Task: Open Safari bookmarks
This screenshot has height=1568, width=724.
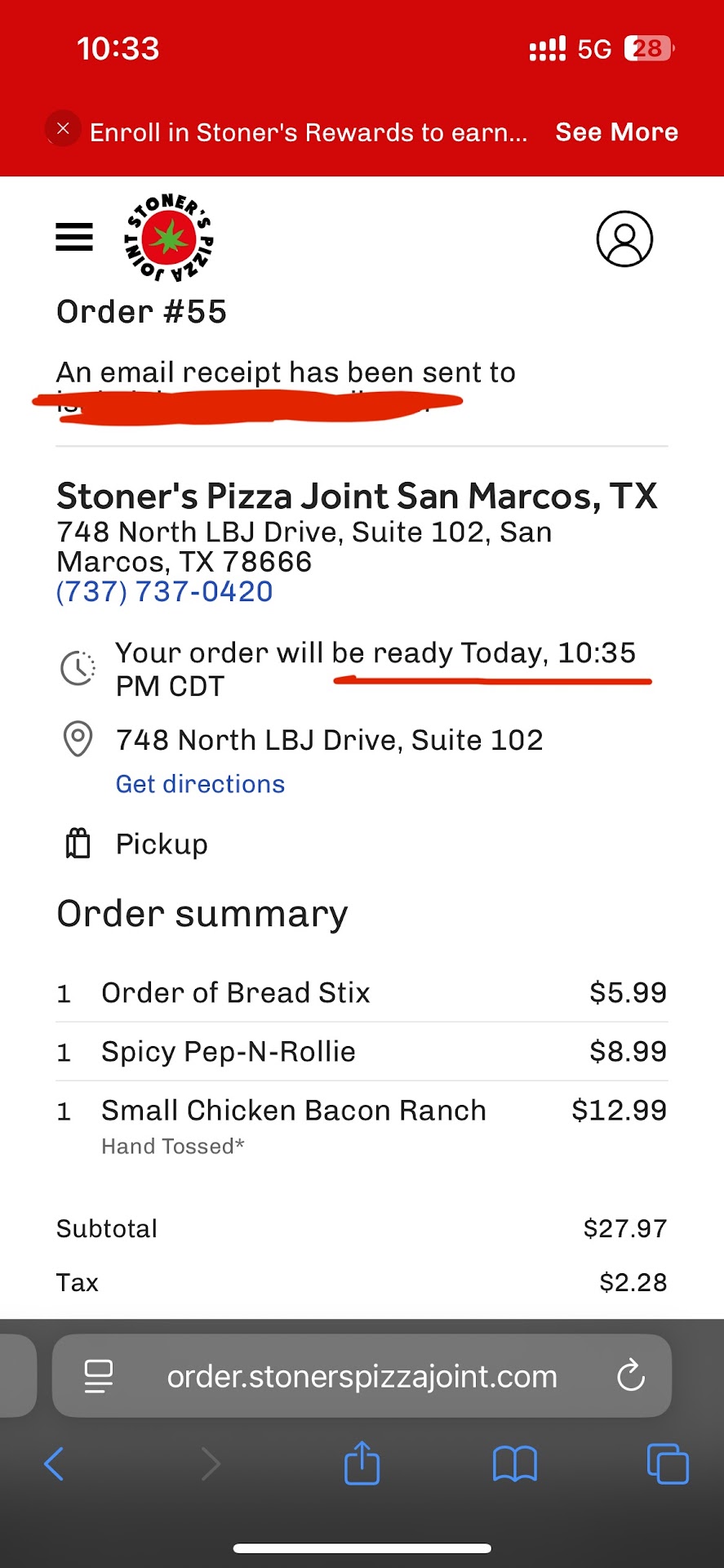Action: pos(515,1463)
